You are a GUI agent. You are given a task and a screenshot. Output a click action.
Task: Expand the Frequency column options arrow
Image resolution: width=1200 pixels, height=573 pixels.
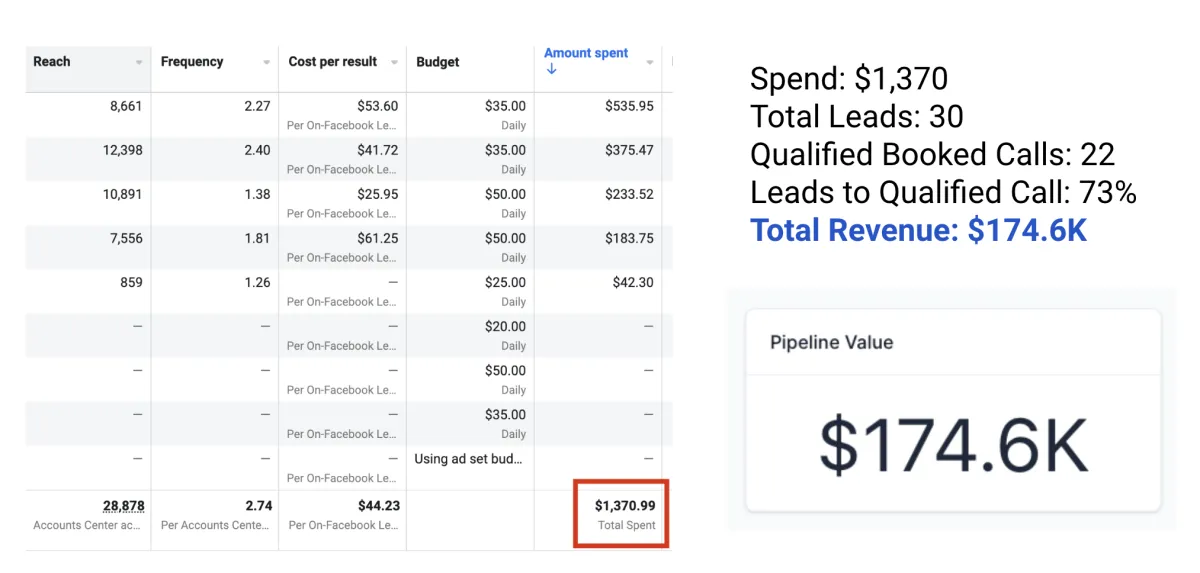pos(267,62)
